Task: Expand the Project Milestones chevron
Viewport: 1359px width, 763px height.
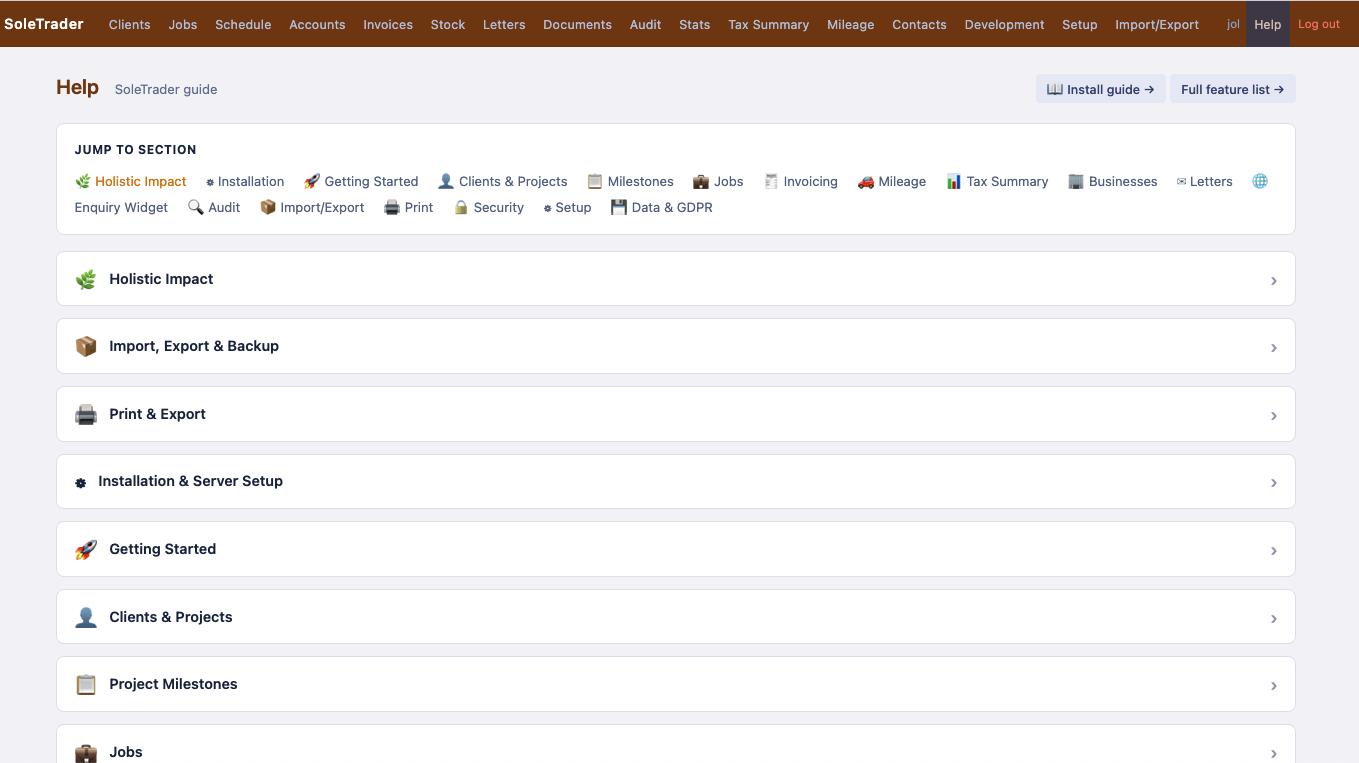Action: click(x=1274, y=686)
